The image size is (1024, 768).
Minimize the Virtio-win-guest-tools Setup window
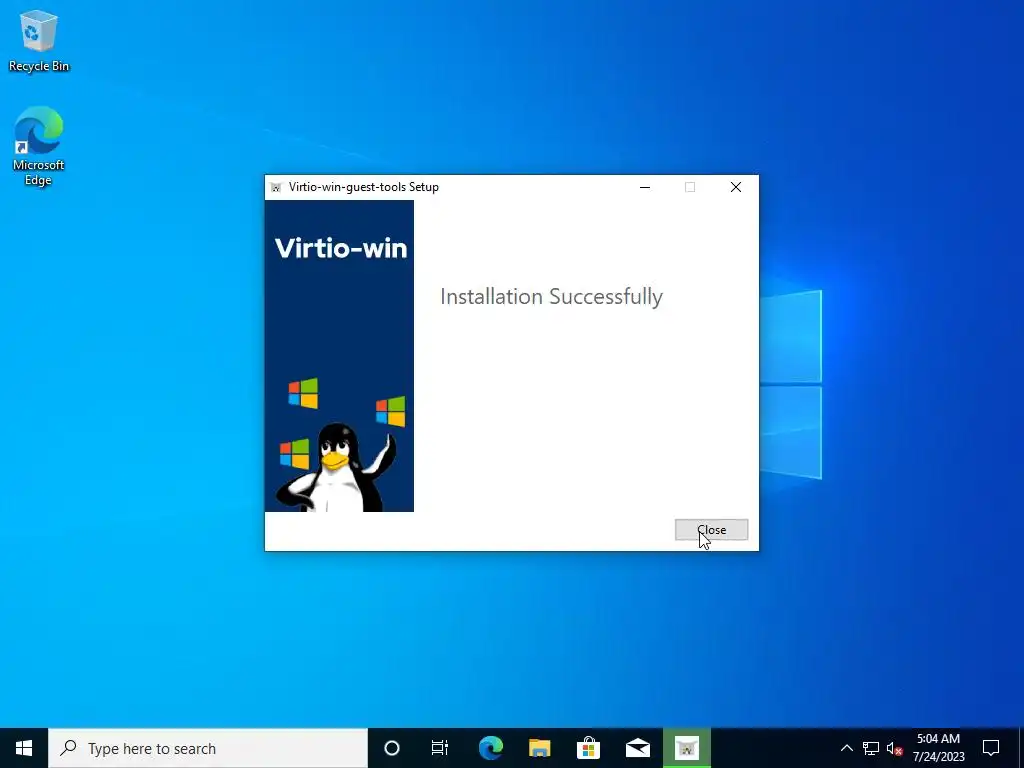pyautogui.click(x=645, y=187)
